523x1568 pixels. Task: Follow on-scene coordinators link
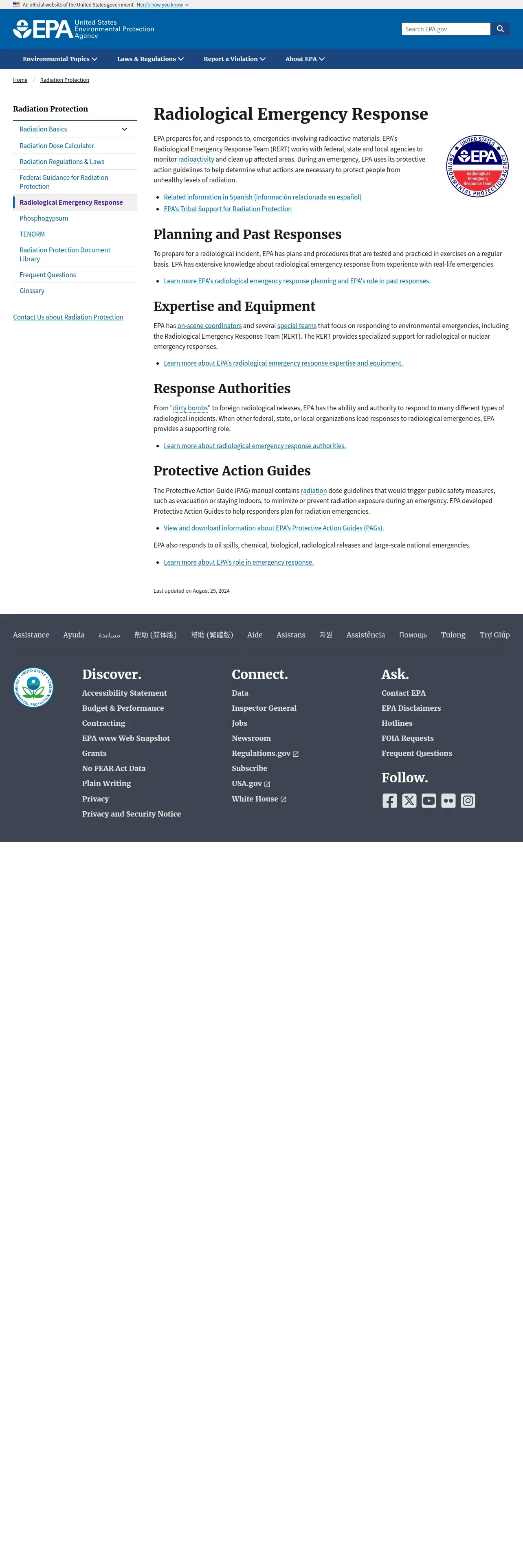coord(209,326)
